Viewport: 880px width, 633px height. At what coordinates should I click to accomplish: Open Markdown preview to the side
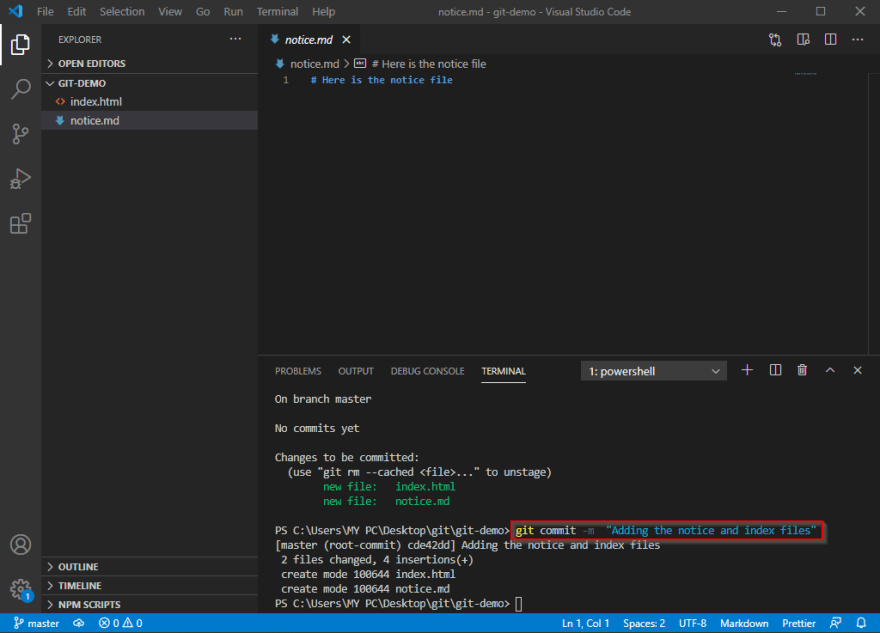coord(803,40)
